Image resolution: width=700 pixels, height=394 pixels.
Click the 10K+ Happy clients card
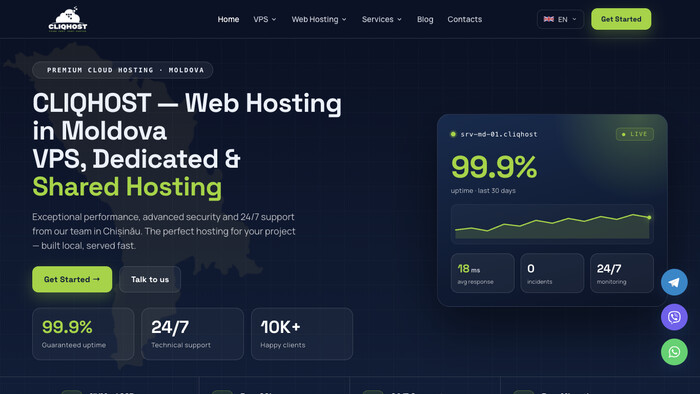302,334
